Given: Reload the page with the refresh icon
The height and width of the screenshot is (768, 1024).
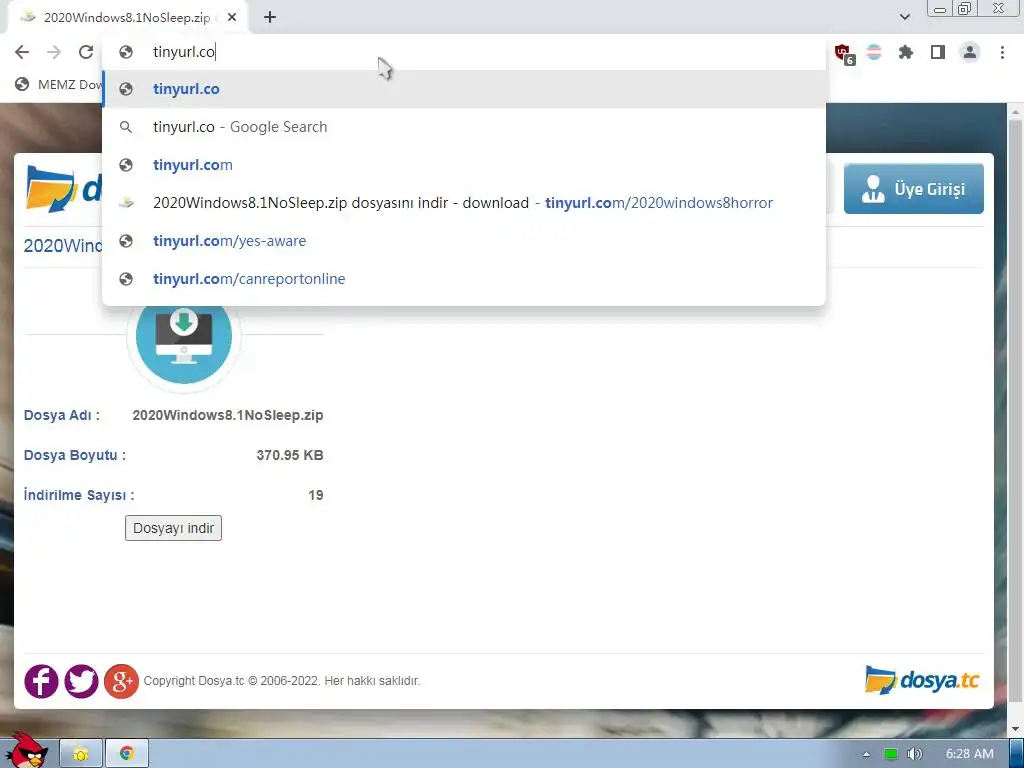Looking at the screenshot, I should (86, 52).
